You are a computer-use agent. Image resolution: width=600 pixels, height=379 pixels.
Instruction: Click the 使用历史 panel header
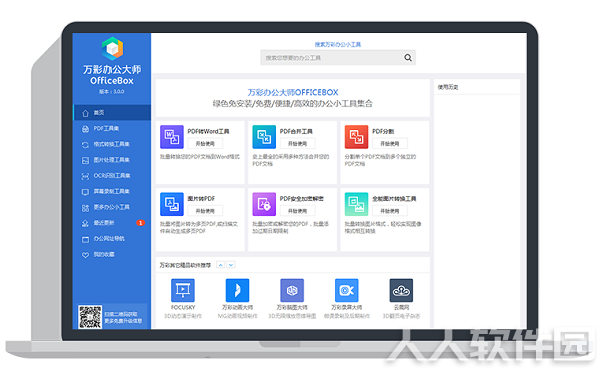point(448,87)
